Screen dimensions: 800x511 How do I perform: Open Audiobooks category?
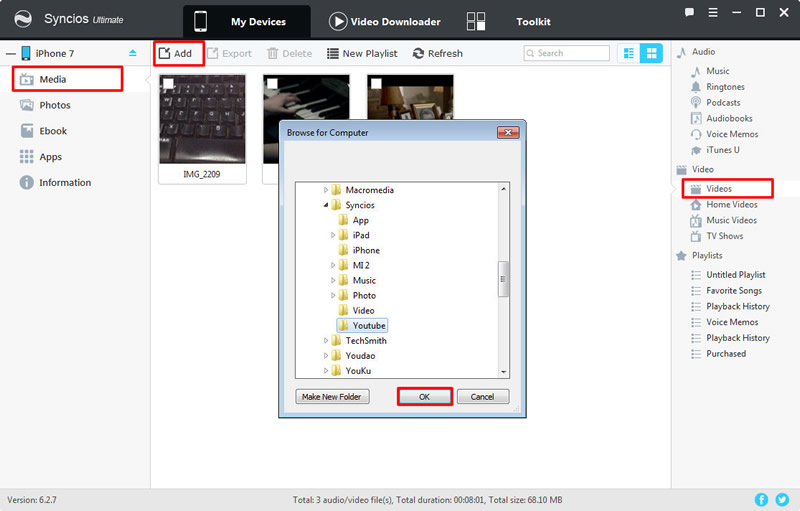click(x=729, y=118)
